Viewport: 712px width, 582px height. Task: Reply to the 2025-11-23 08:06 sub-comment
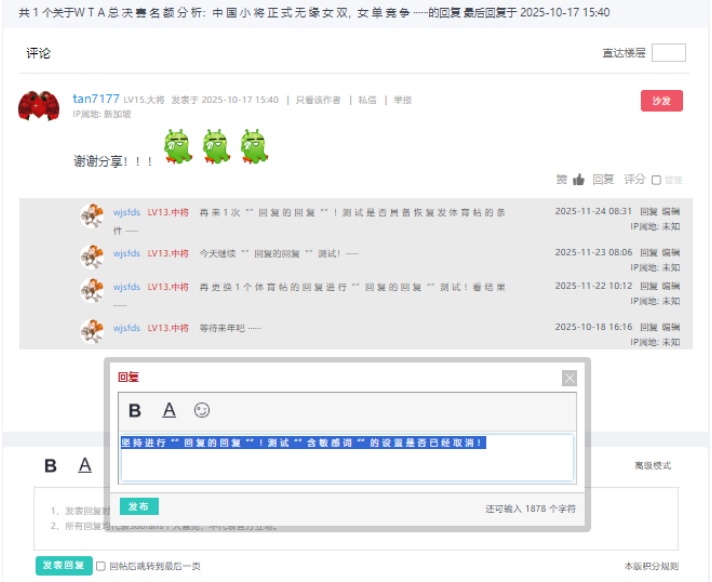[649, 252]
